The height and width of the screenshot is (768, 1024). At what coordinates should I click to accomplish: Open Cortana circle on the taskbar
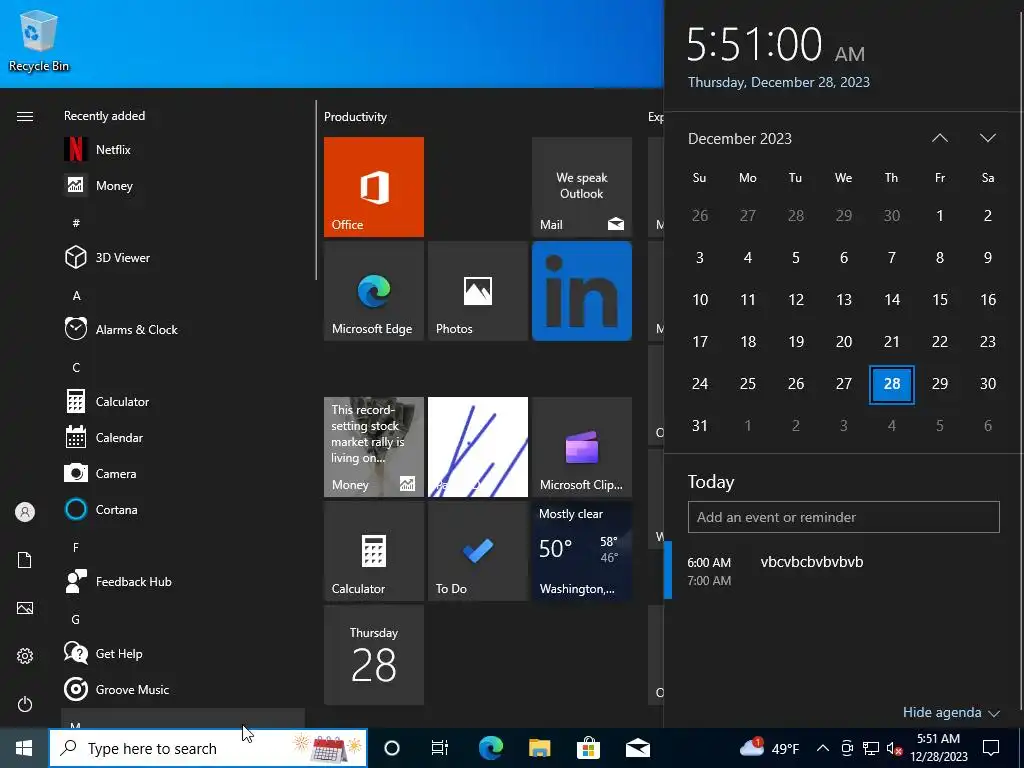[392, 748]
